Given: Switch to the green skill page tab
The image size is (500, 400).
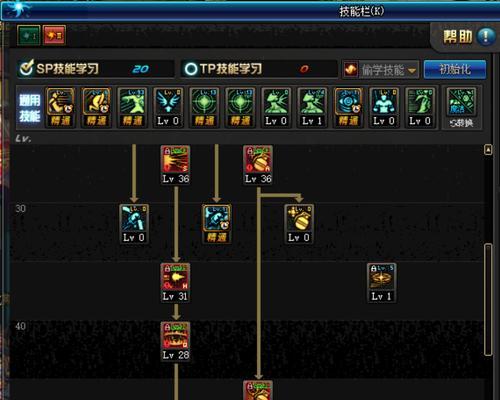Looking at the screenshot, I should pos(29,35).
